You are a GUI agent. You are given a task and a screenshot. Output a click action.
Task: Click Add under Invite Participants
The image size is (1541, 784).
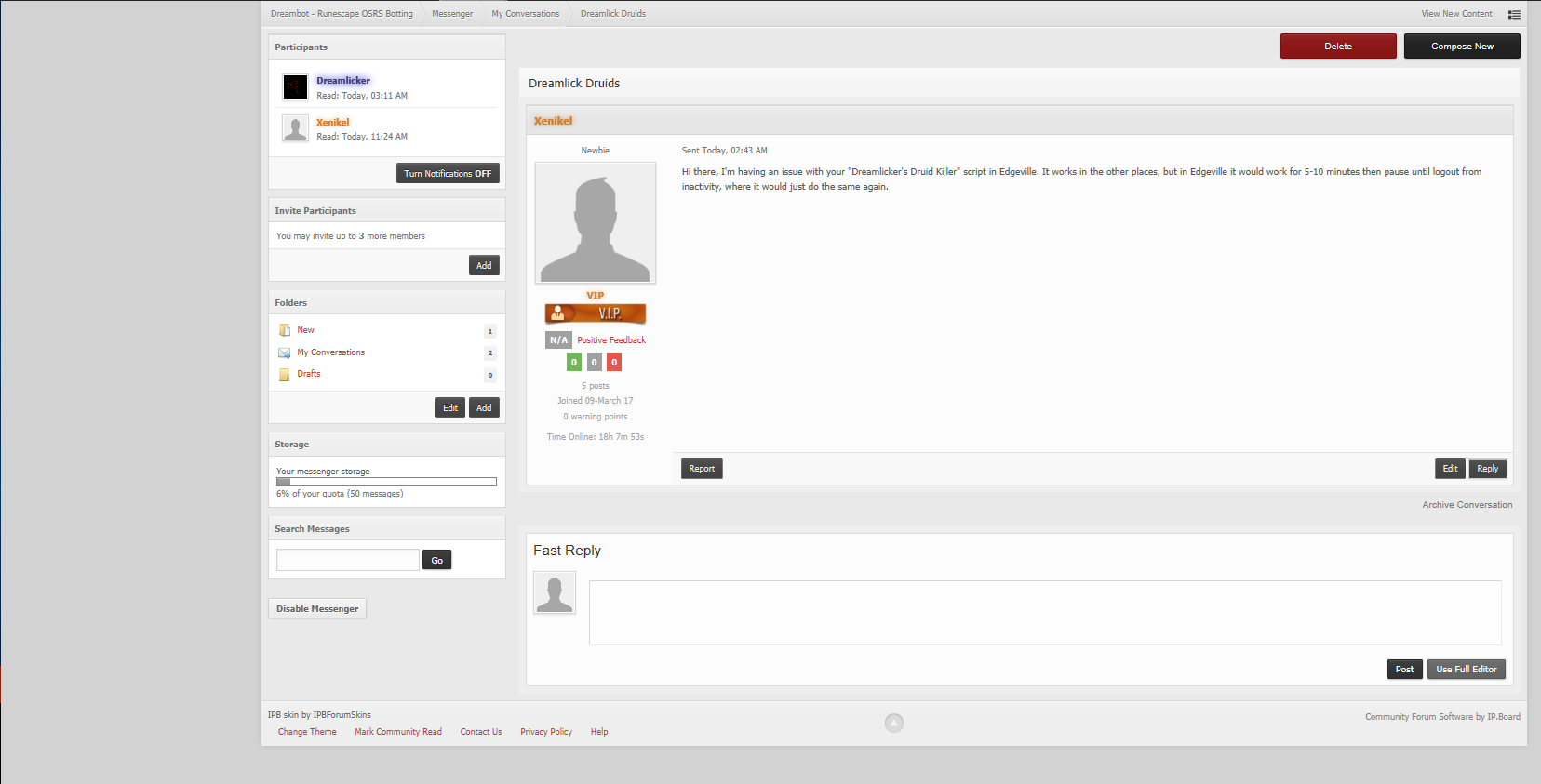[x=484, y=266]
